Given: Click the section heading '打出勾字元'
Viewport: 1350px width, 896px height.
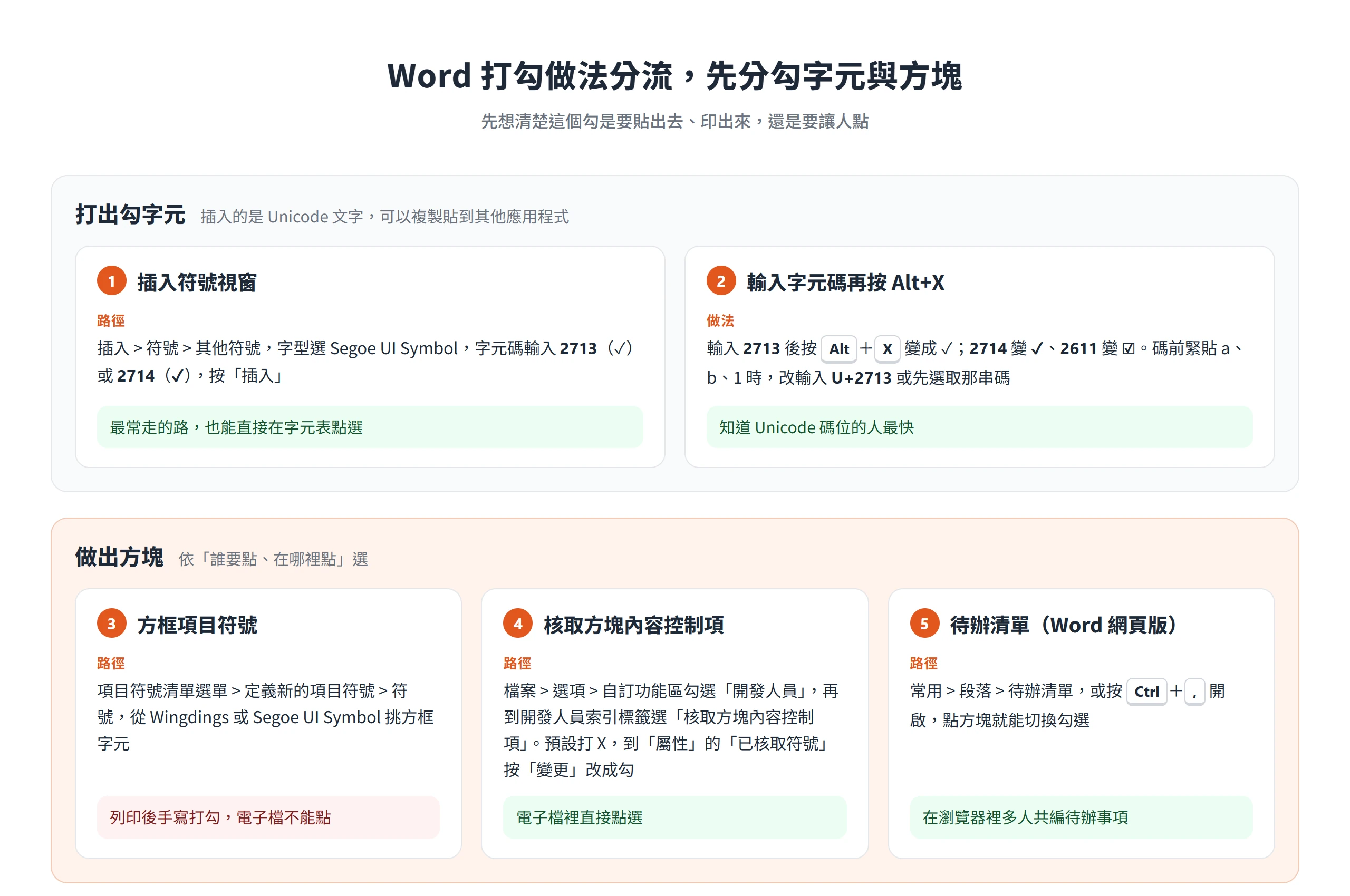Looking at the screenshot, I should (x=130, y=215).
